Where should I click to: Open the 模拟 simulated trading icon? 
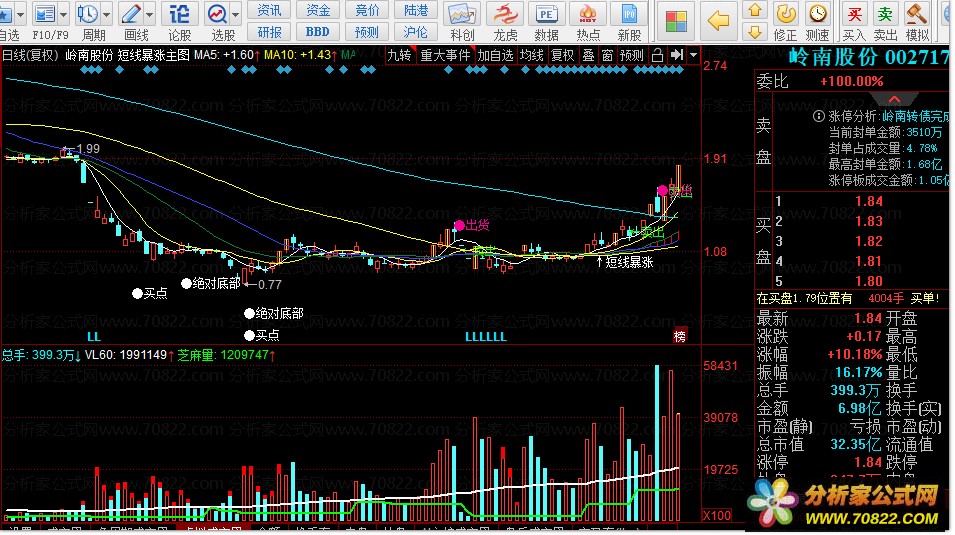916,13
